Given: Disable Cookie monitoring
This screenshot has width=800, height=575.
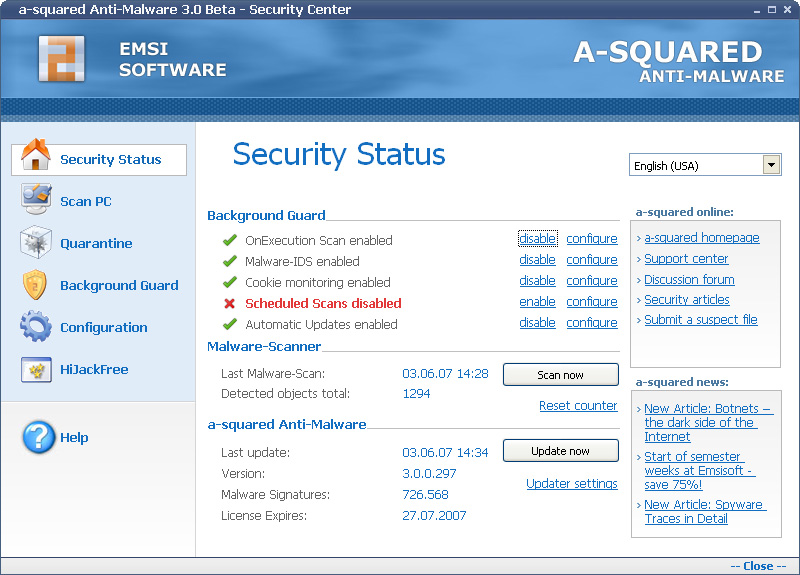Looking at the screenshot, I should coord(537,281).
